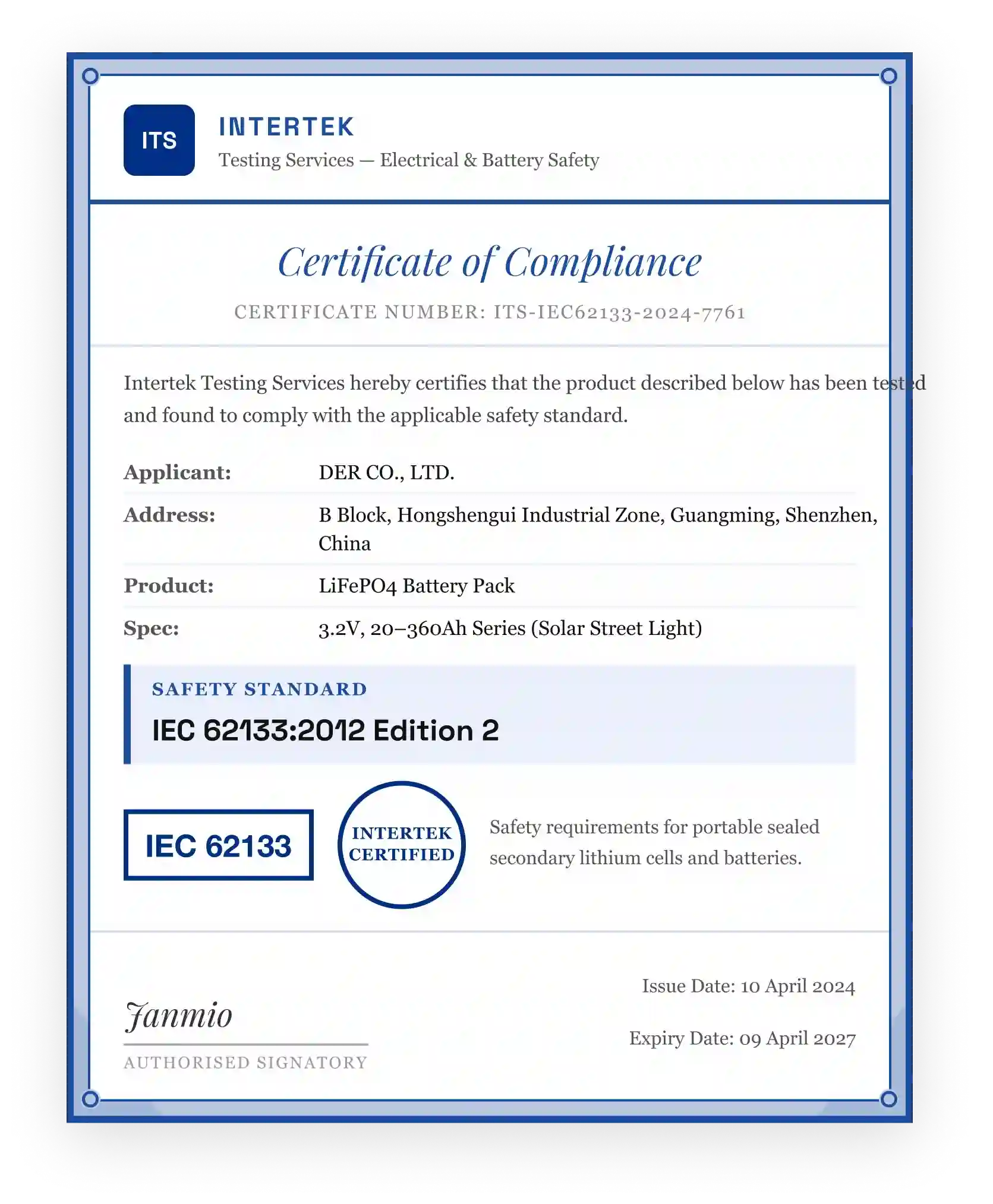Select product value 'LiFePO4 Battery Pack'
The height and width of the screenshot is (1204, 993).
coord(417,586)
